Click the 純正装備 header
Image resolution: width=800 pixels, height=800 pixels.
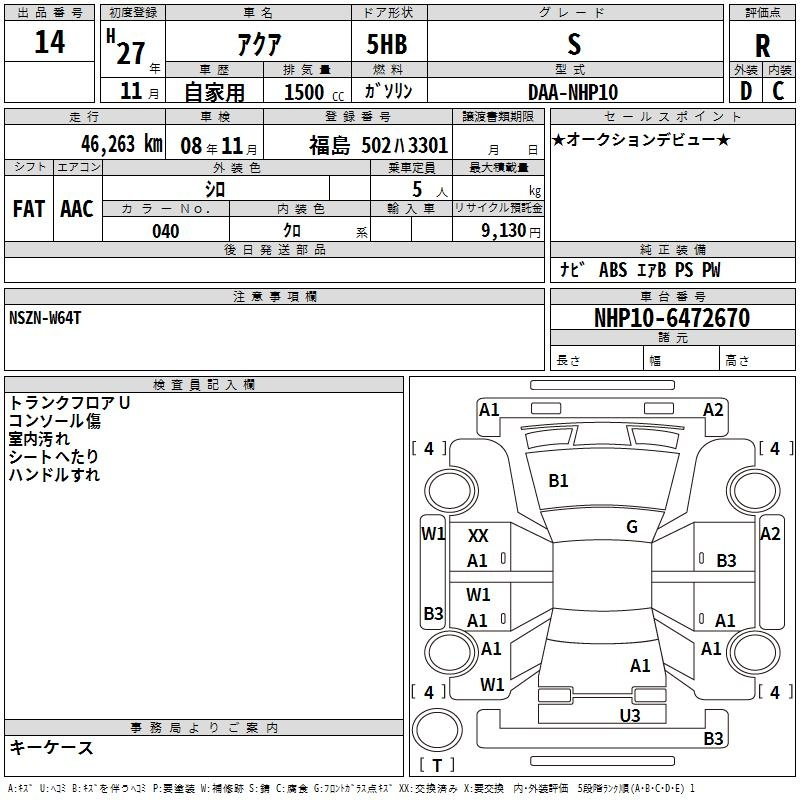click(672, 249)
